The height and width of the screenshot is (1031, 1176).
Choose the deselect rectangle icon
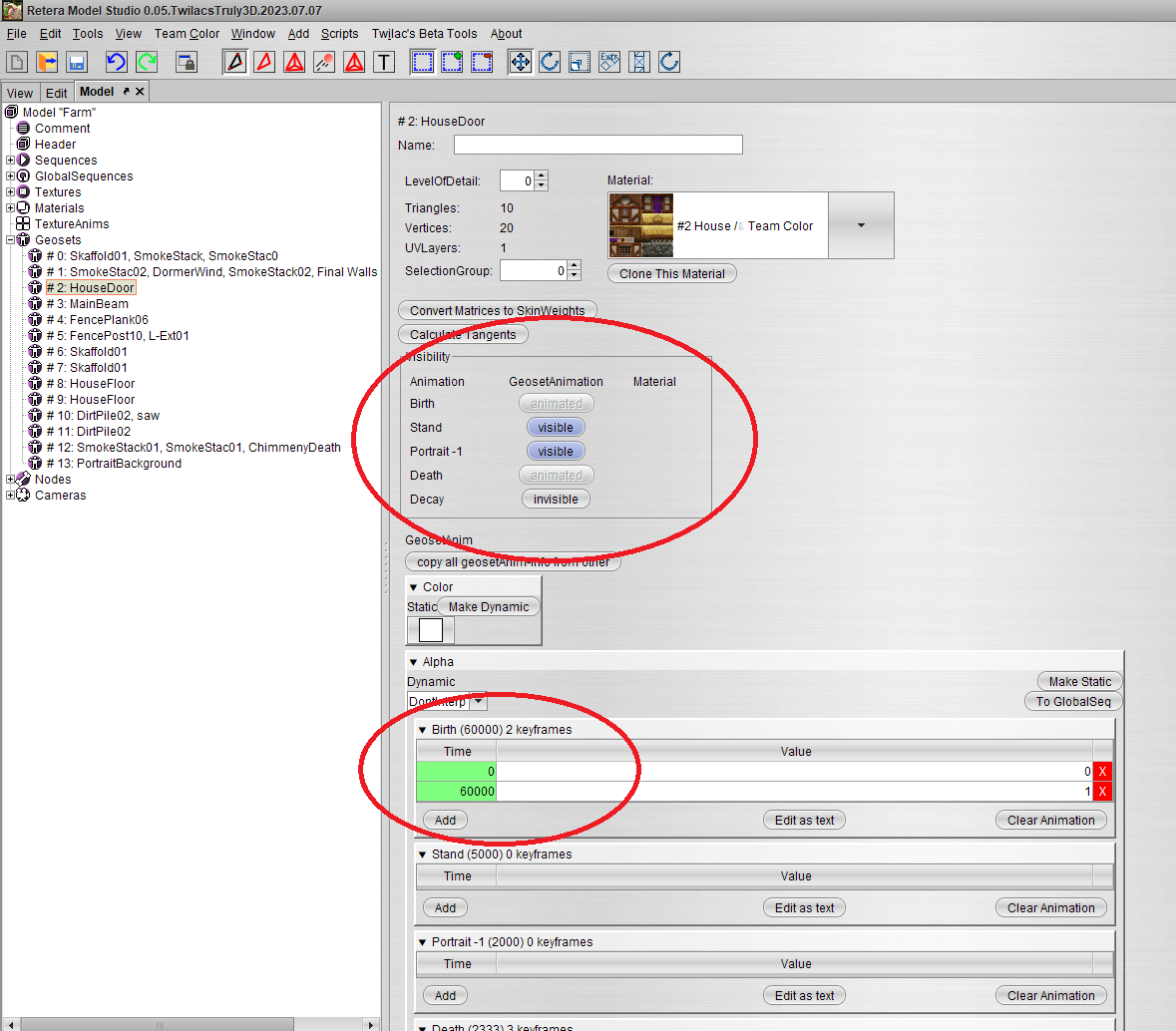point(482,62)
